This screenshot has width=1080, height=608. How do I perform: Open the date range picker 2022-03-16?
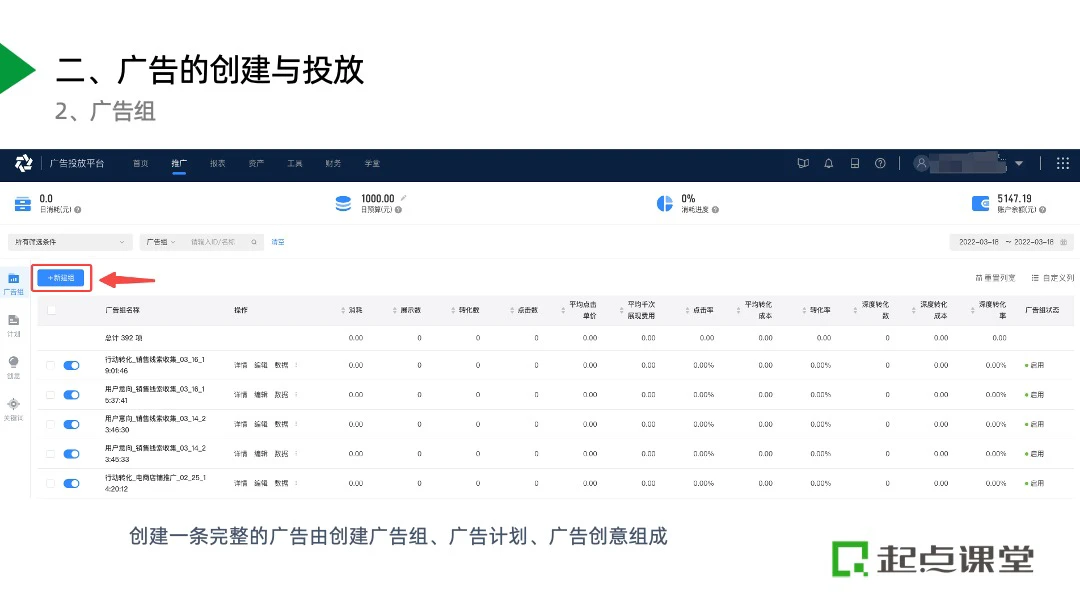[x=1013, y=242]
